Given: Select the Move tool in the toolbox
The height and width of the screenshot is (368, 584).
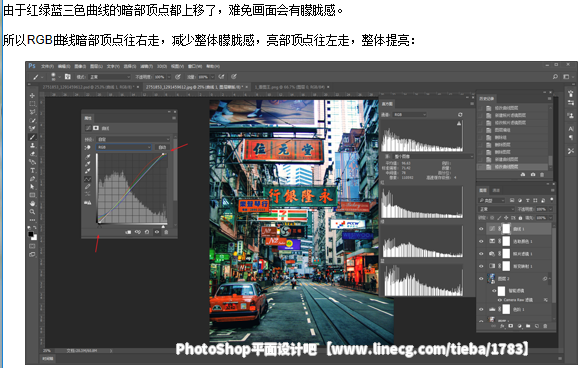Looking at the screenshot, I should coord(32,96).
